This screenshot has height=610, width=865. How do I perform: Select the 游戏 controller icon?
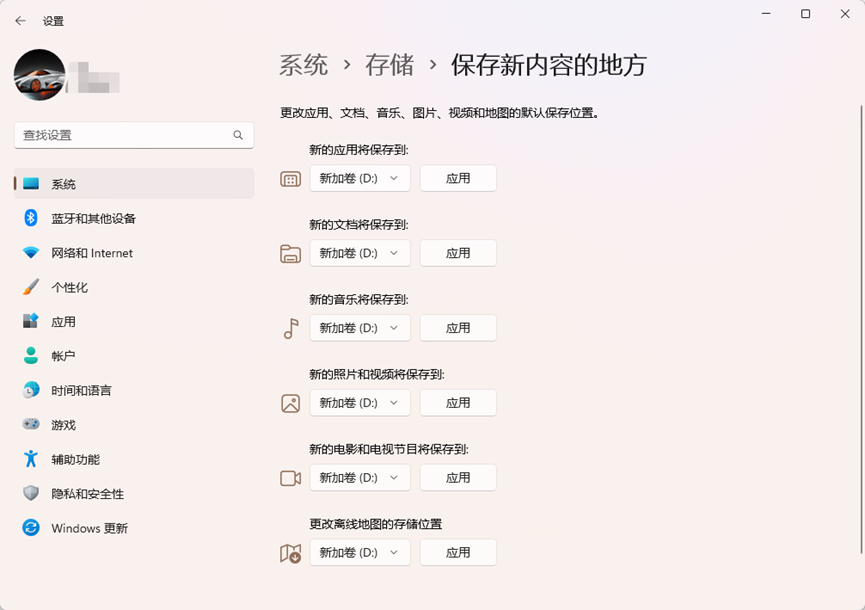[31, 425]
